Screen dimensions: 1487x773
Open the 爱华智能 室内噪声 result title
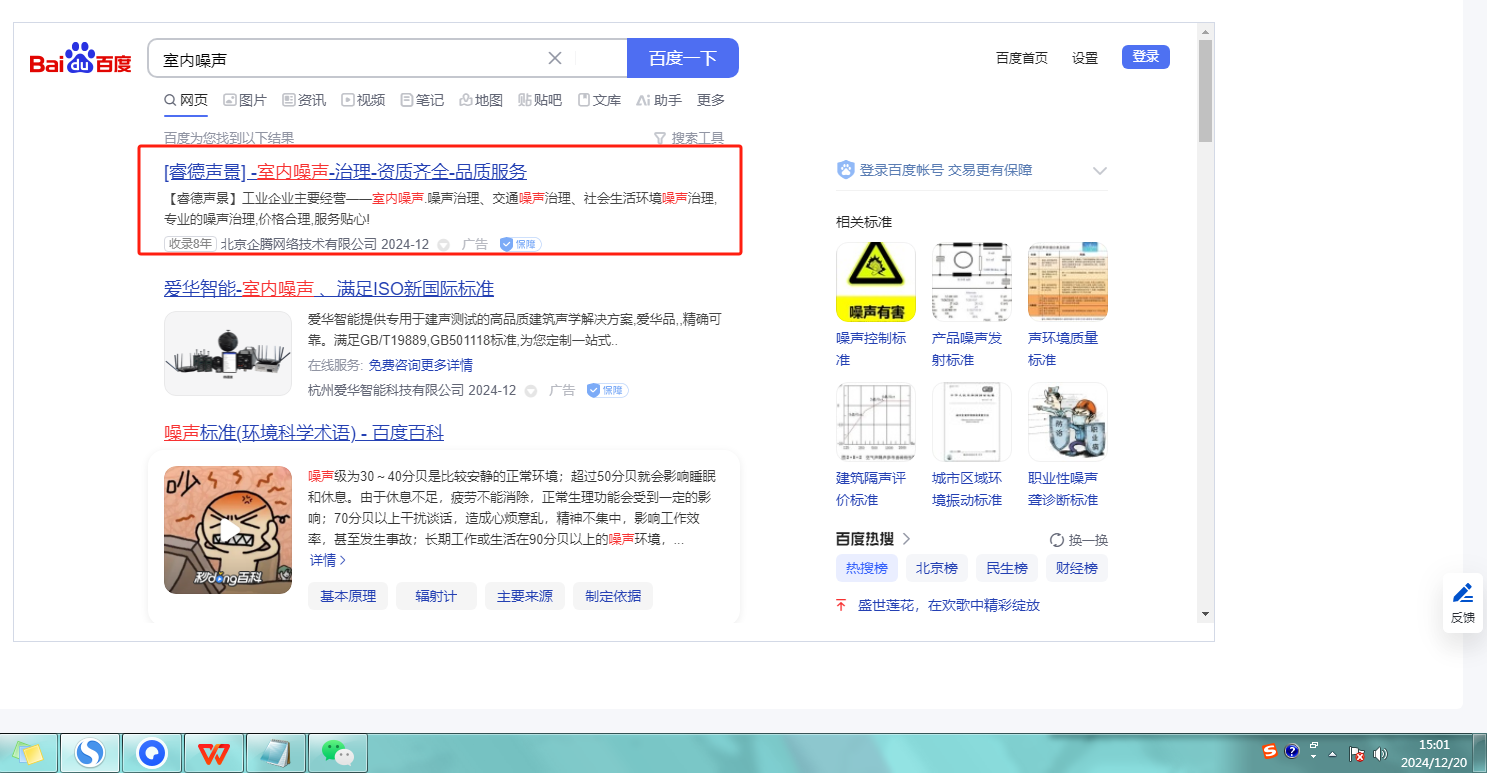(329, 289)
